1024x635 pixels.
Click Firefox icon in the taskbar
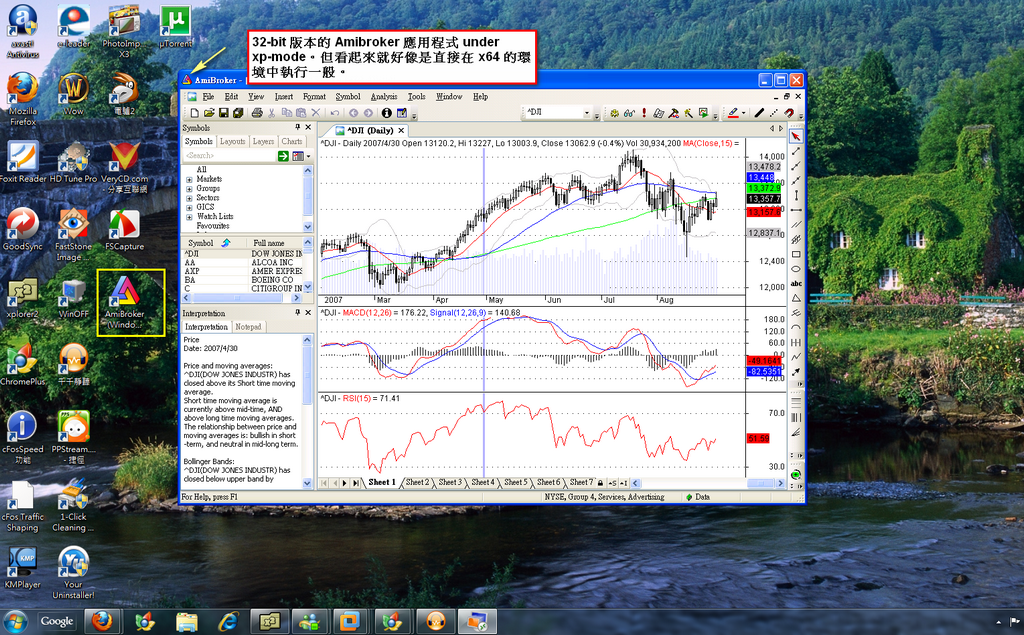click(x=101, y=621)
